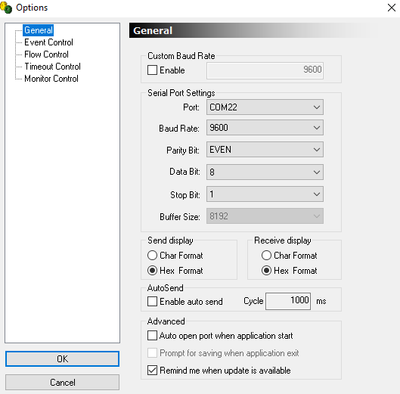Image resolution: width=400 pixels, height=394 pixels.
Task: Confirm settings with the OK button
Action: pos(62,359)
